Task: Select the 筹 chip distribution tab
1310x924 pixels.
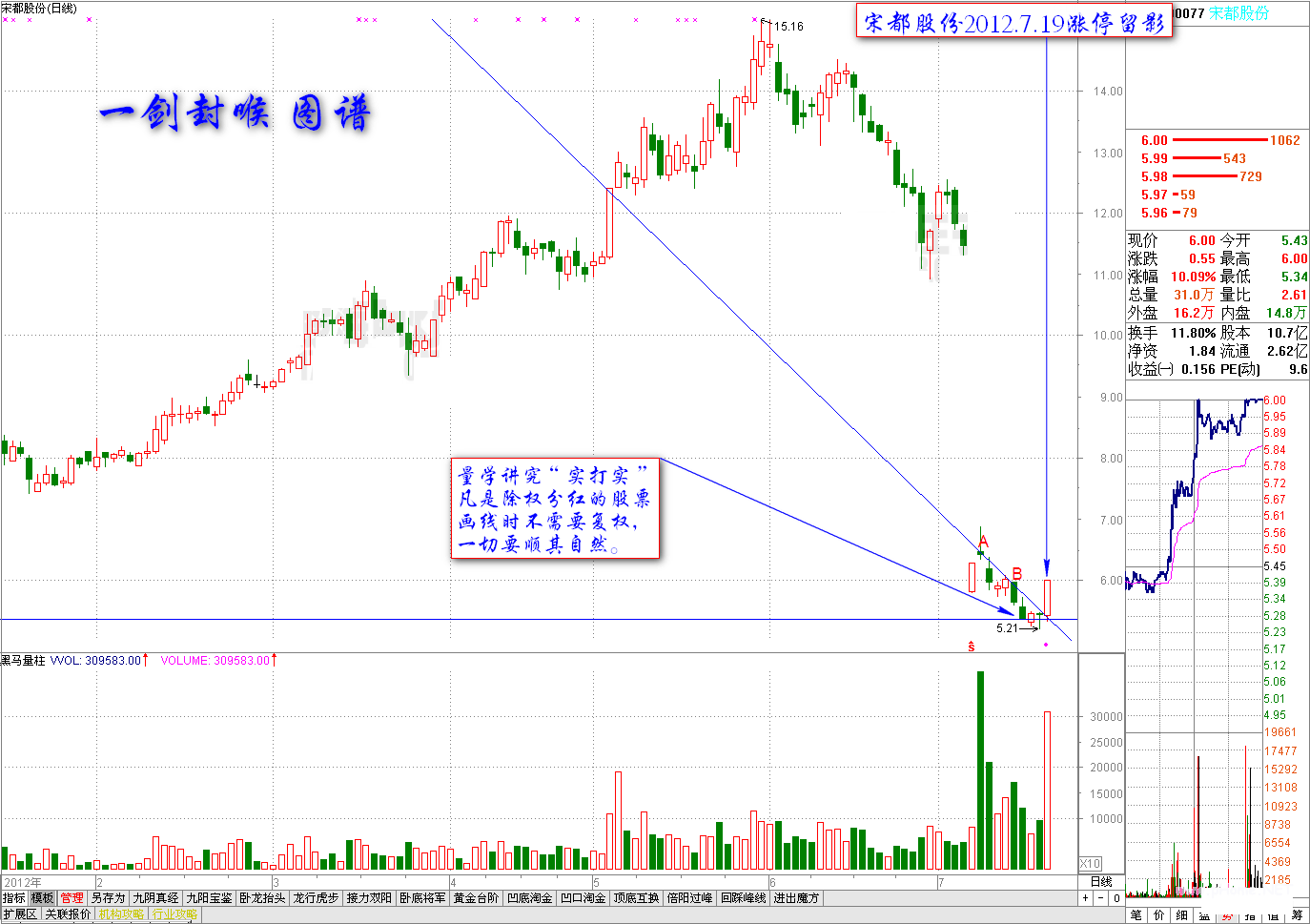Action: pos(1298,915)
